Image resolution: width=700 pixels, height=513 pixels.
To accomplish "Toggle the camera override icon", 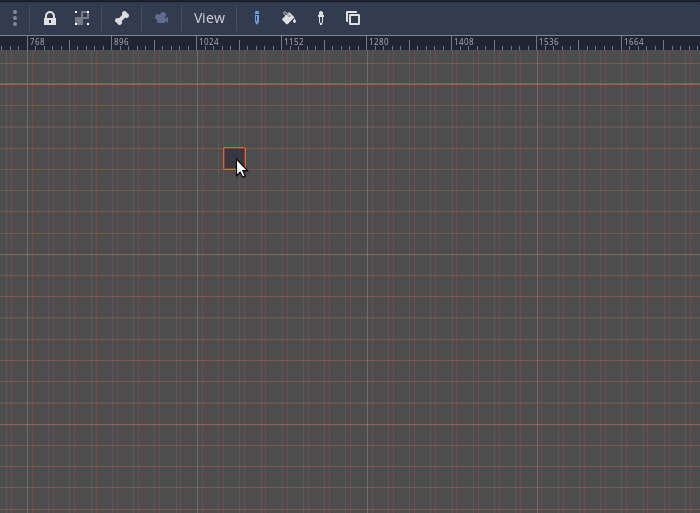I will pos(161,18).
